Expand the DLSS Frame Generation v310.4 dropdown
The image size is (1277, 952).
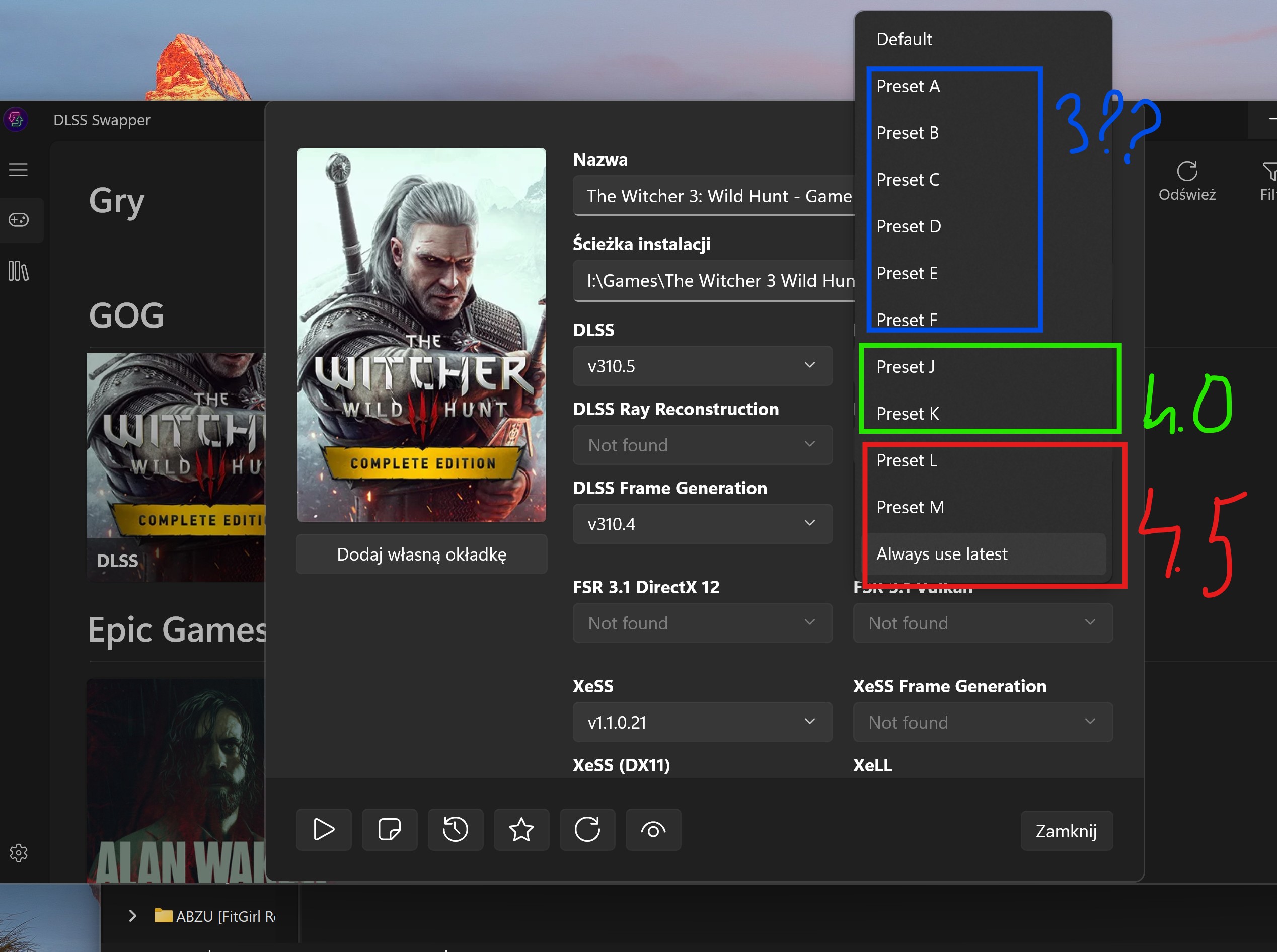pyautogui.click(x=702, y=524)
